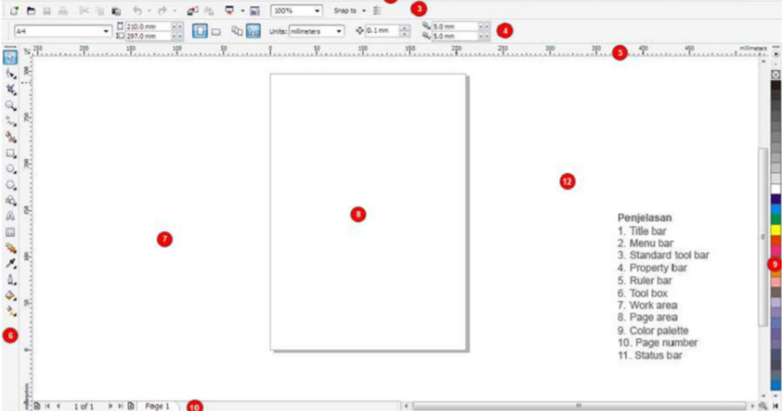This screenshot has height=411, width=782.
Task: Click the Redo arrow
Action: pos(162,10)
